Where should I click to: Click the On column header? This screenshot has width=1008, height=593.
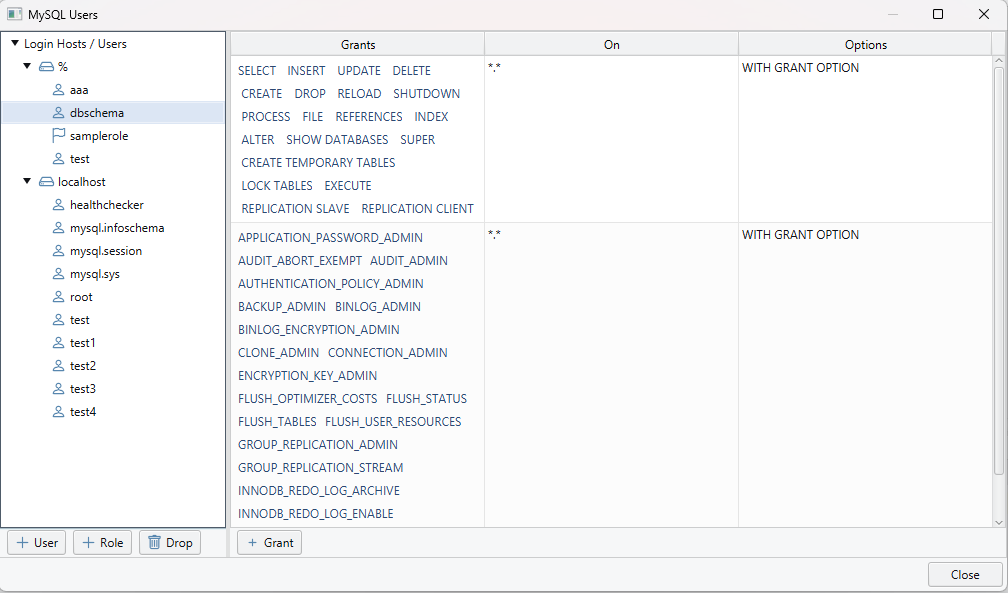(611, 44)
